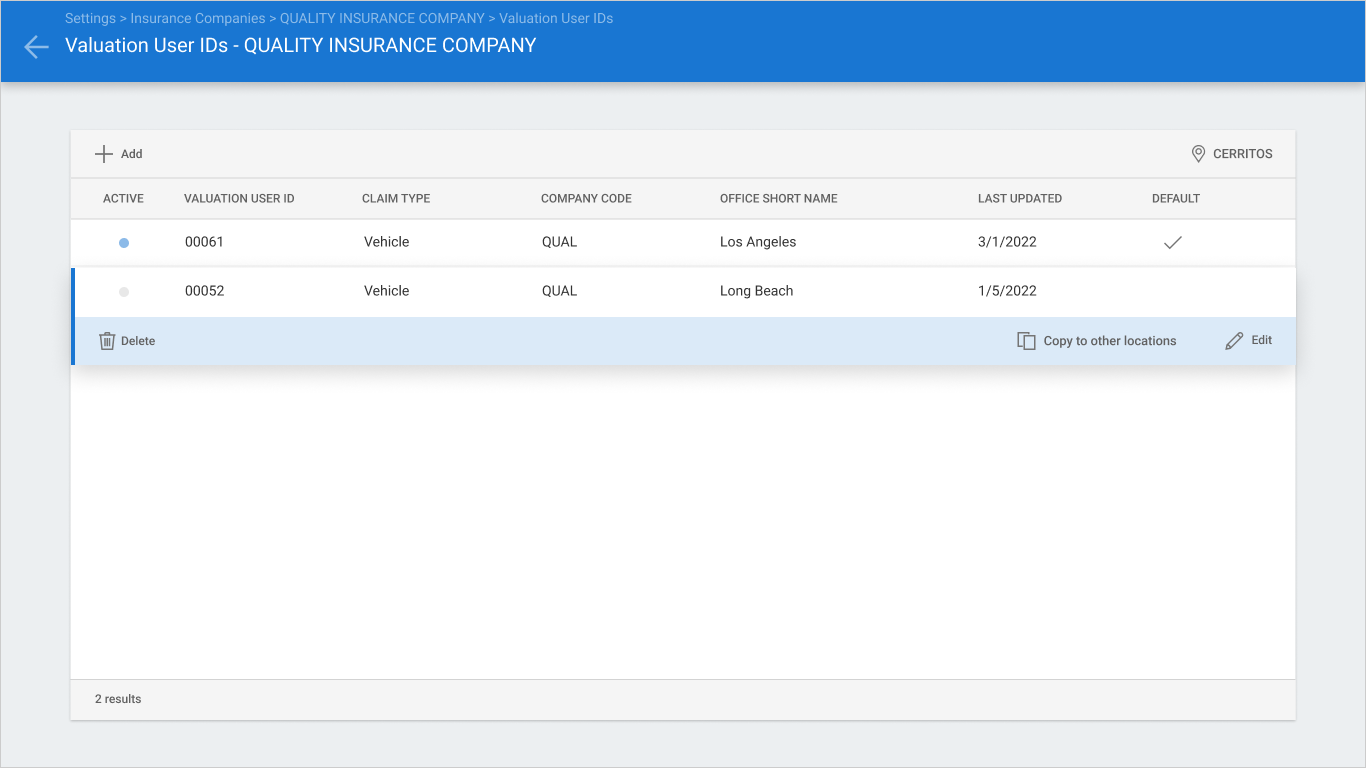
Task: Sort by Valuation User ID column header
Action: (x=239, y=199)
